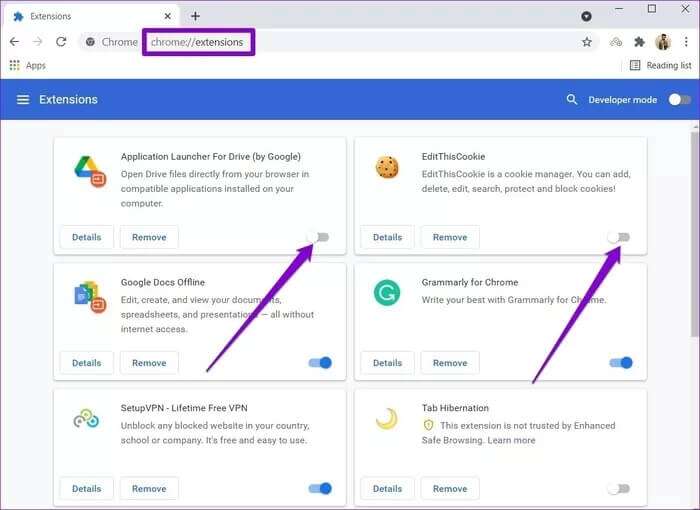Click the shield warning icon under Tab Hibernation
The width and height of the screenshot is (700, 510).
coord(428,425)
